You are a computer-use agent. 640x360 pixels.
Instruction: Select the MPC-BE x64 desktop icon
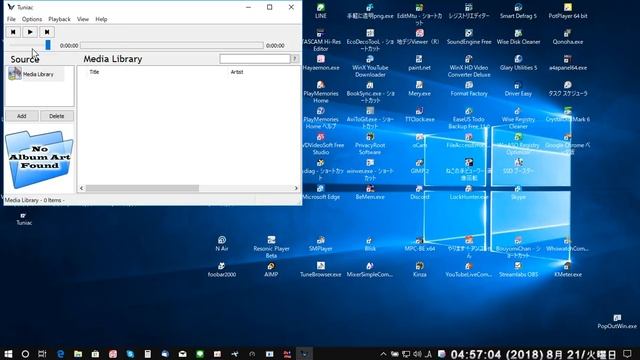click(x=420, y=244)
